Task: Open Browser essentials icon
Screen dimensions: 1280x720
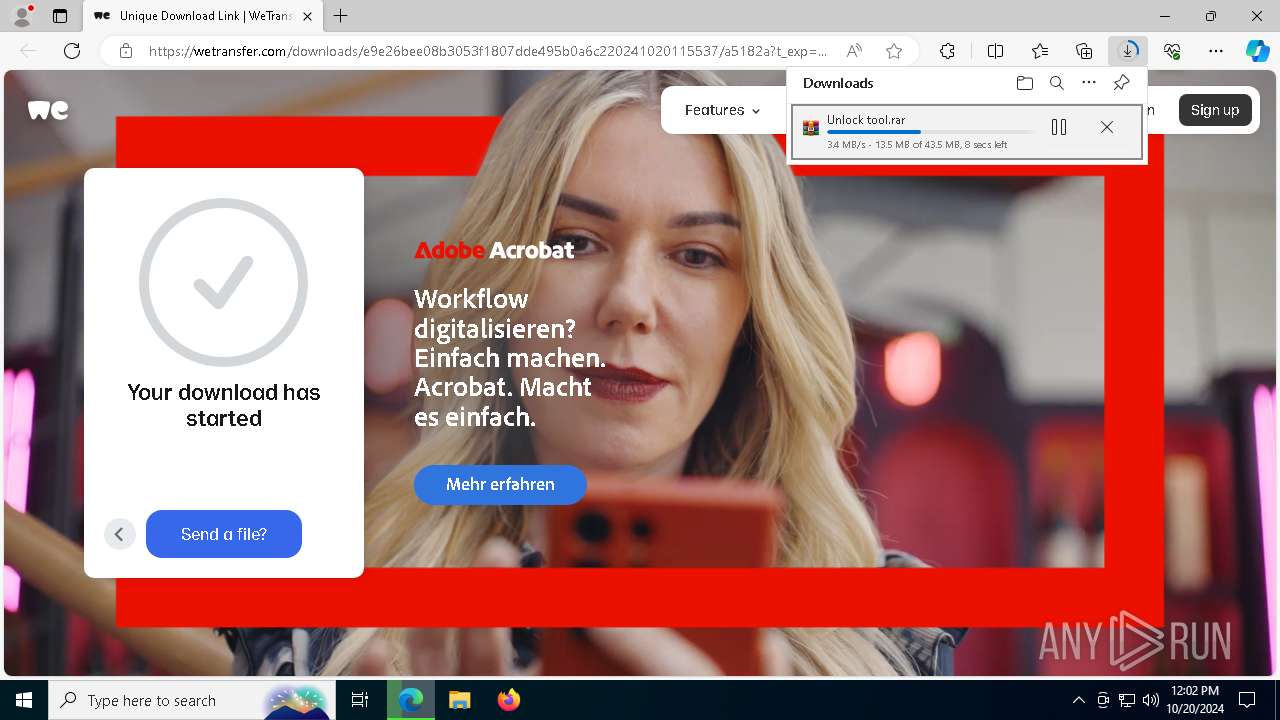Action: pyautogui.click(x=1172, y=51)
